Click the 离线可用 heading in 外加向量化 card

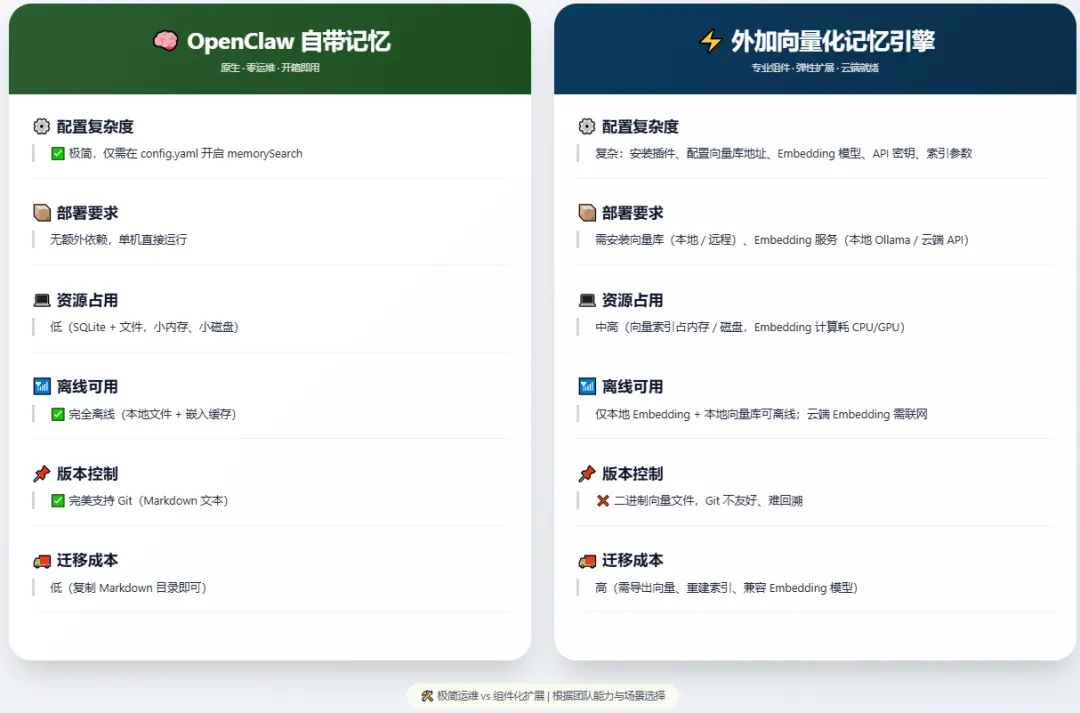[x=632, y=386]
